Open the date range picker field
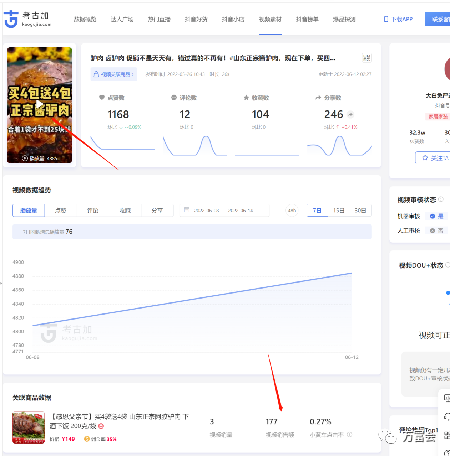Screen dimensions: 450x457 pyautogui.click(x=224, y=210)
